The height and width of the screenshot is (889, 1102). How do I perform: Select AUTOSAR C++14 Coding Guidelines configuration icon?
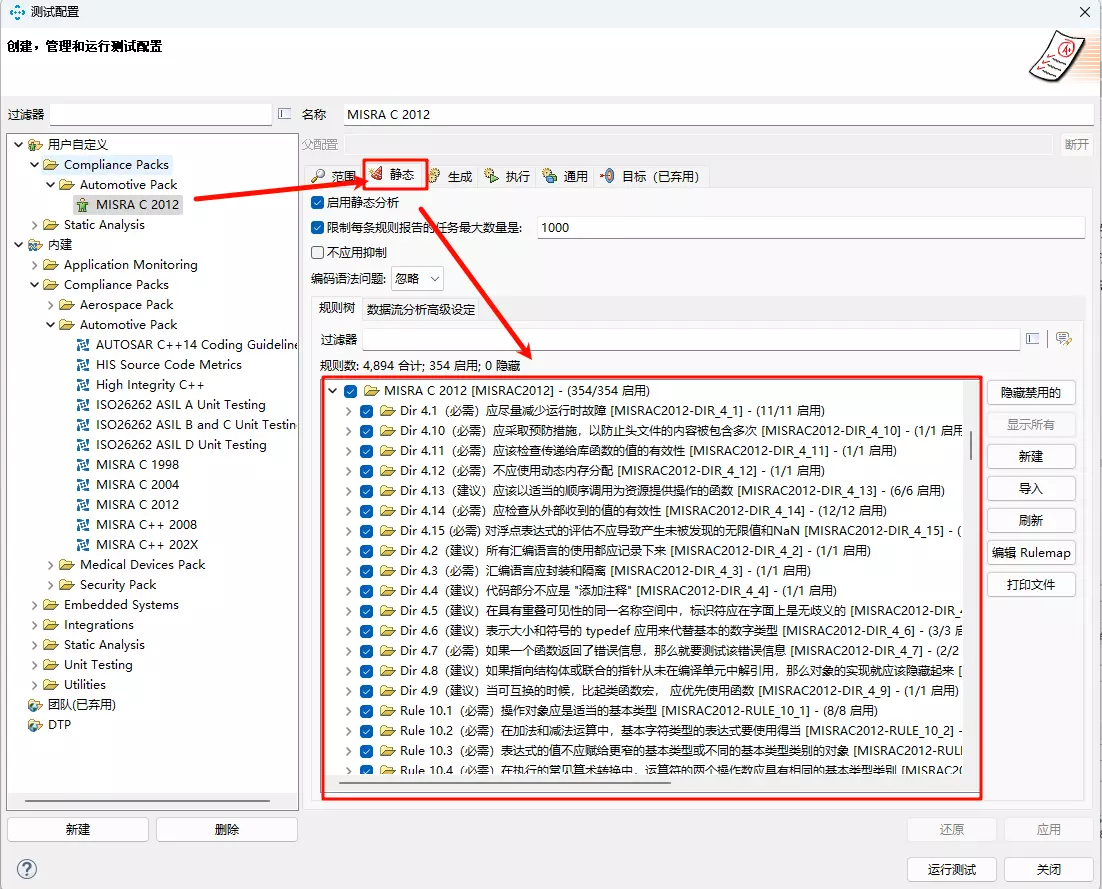(84, 345)
